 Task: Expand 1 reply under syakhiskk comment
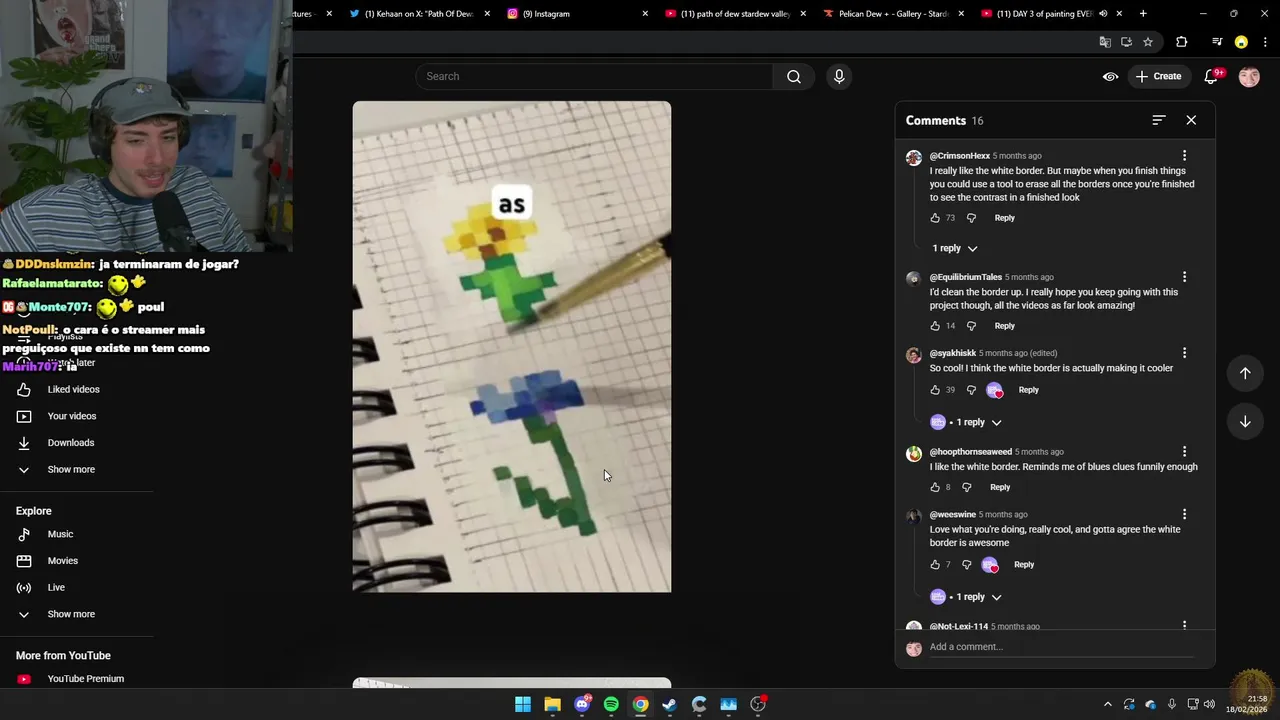click(x=966, y=422)
